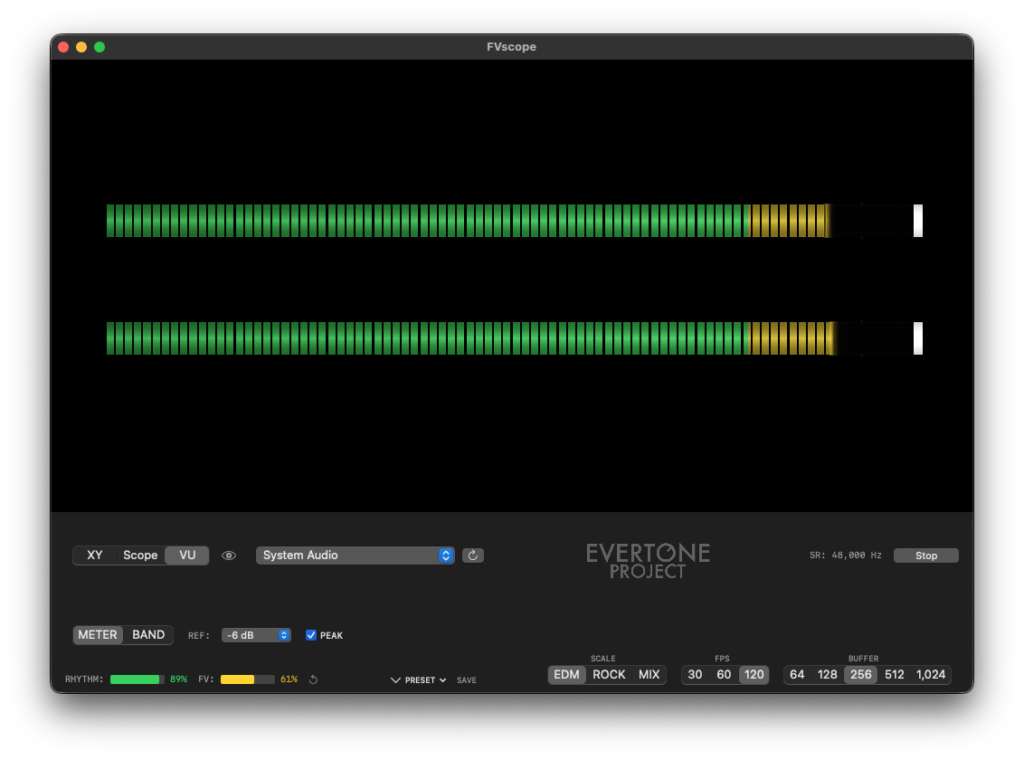
Task: Open the REF -6 dB dropdown
Action: pos(256,635)
